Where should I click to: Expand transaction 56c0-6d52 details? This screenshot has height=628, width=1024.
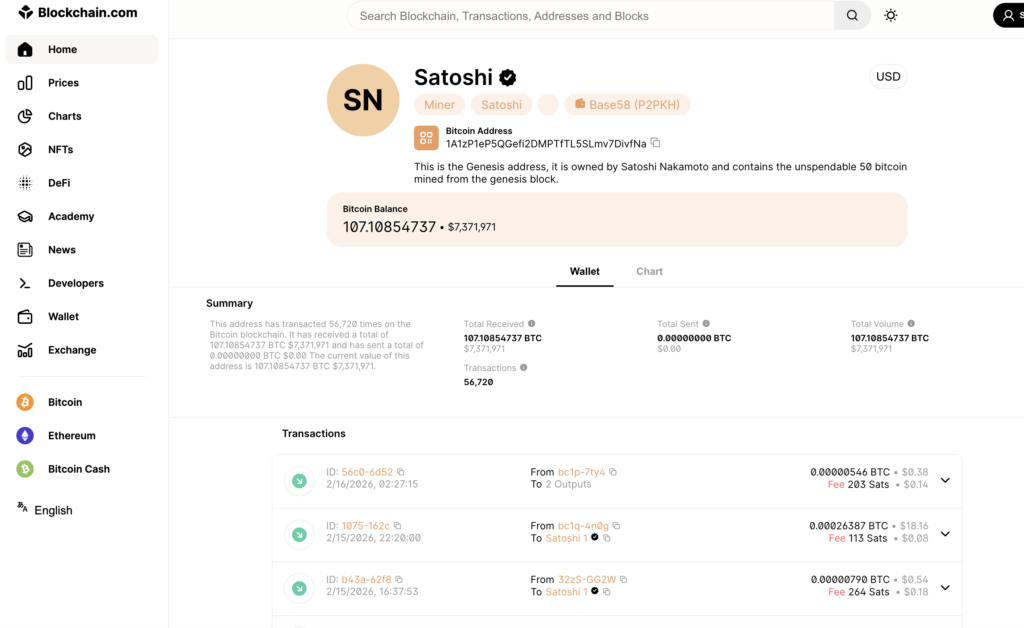click(945, 480)
